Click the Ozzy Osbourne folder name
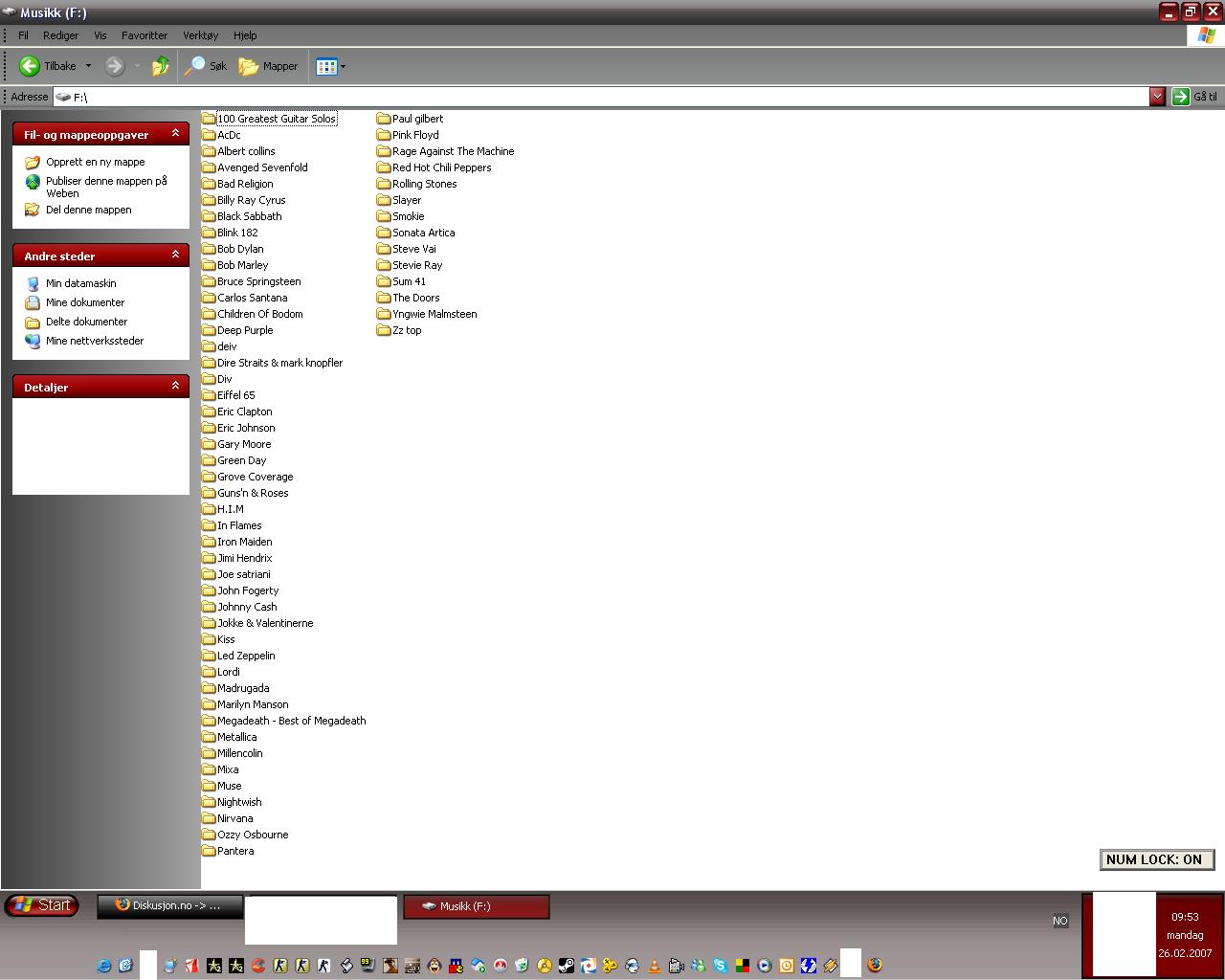The width and height of the screenshot is (1225, 980). click(253, 835)
